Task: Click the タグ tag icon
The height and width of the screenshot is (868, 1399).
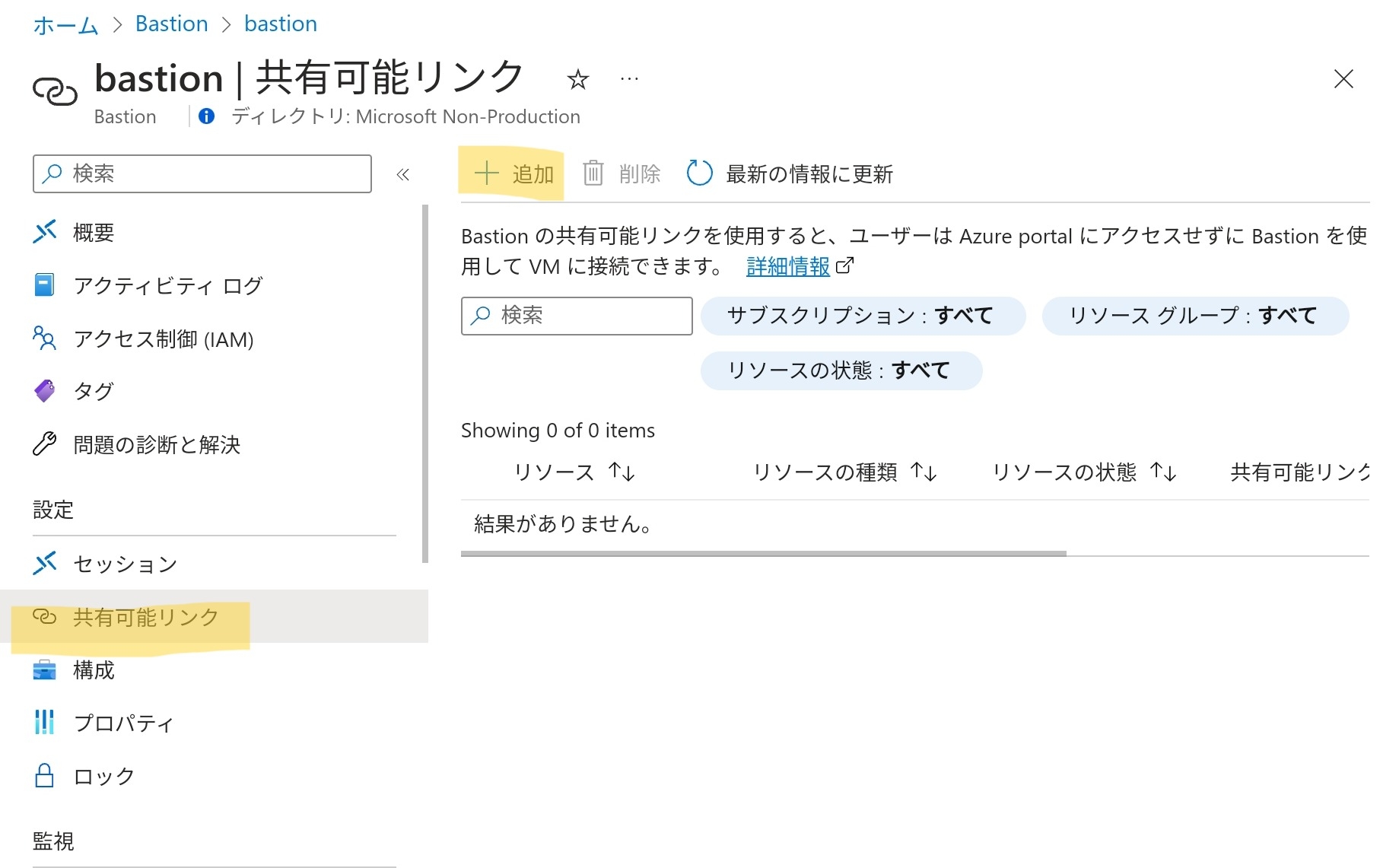Action: point(44,391)
